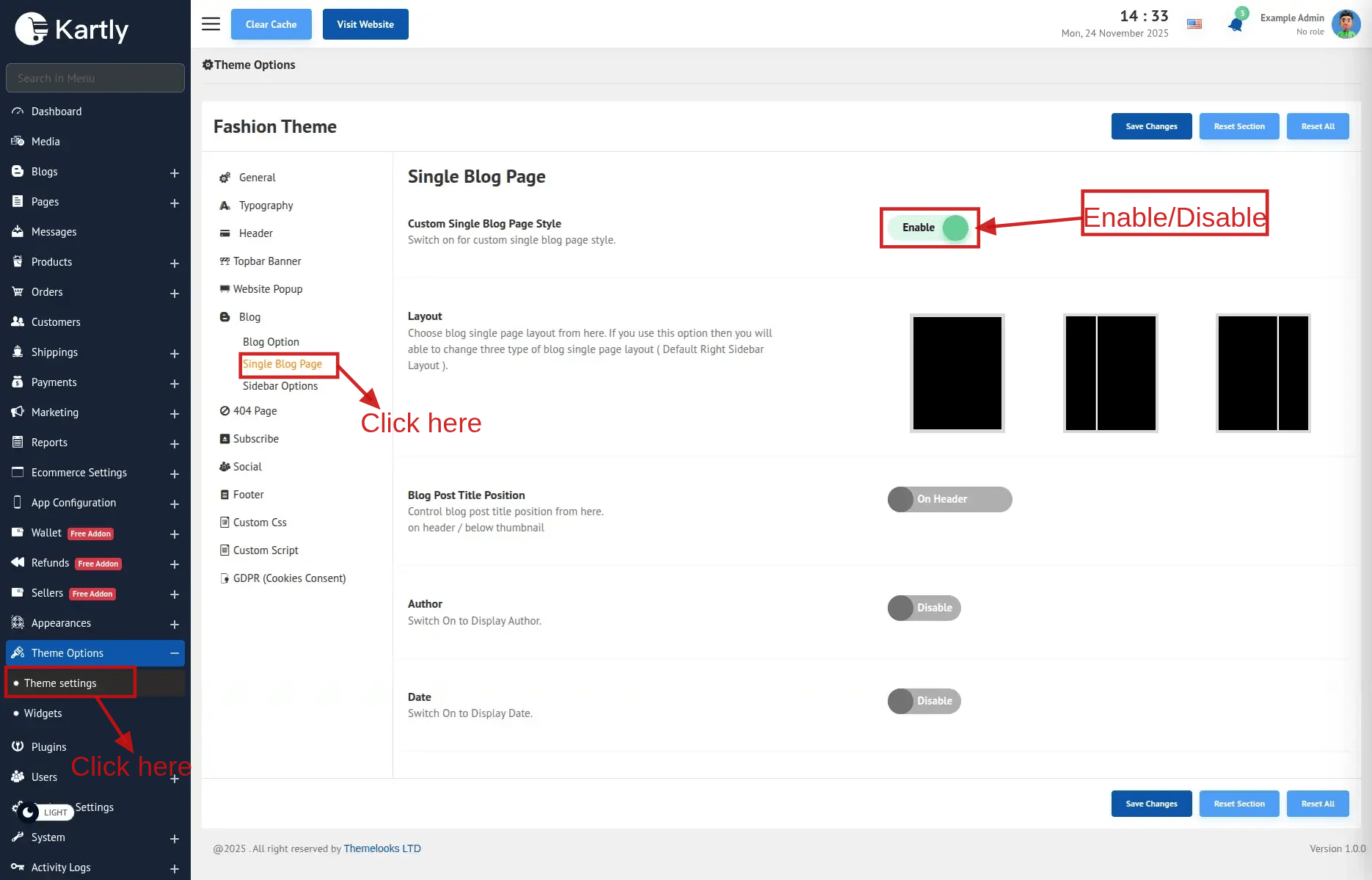The image size is (1372, 880).
Task: Open the Typography settings section
Action: [266, 206]
